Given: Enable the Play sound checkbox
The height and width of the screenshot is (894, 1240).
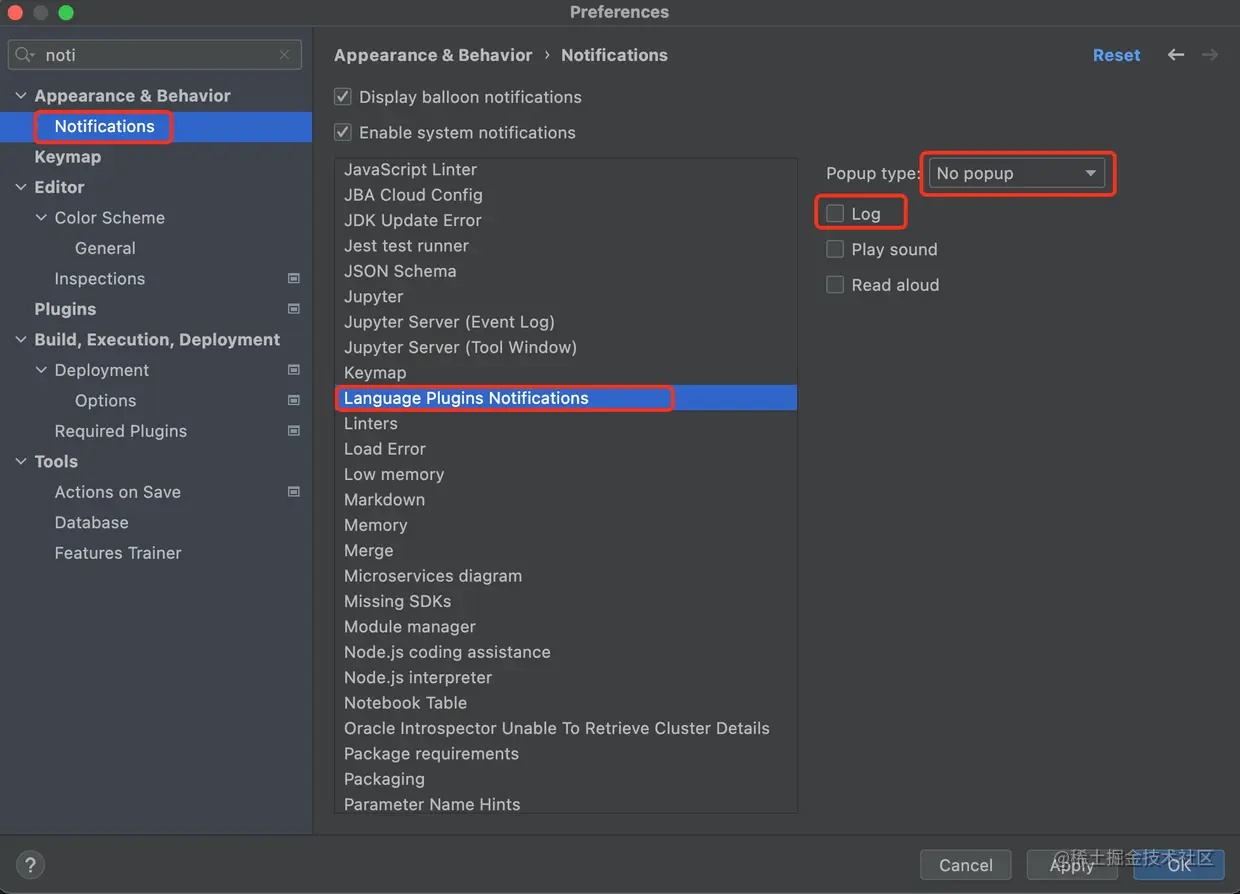Looking at the screenshot, I should (835, 249).
